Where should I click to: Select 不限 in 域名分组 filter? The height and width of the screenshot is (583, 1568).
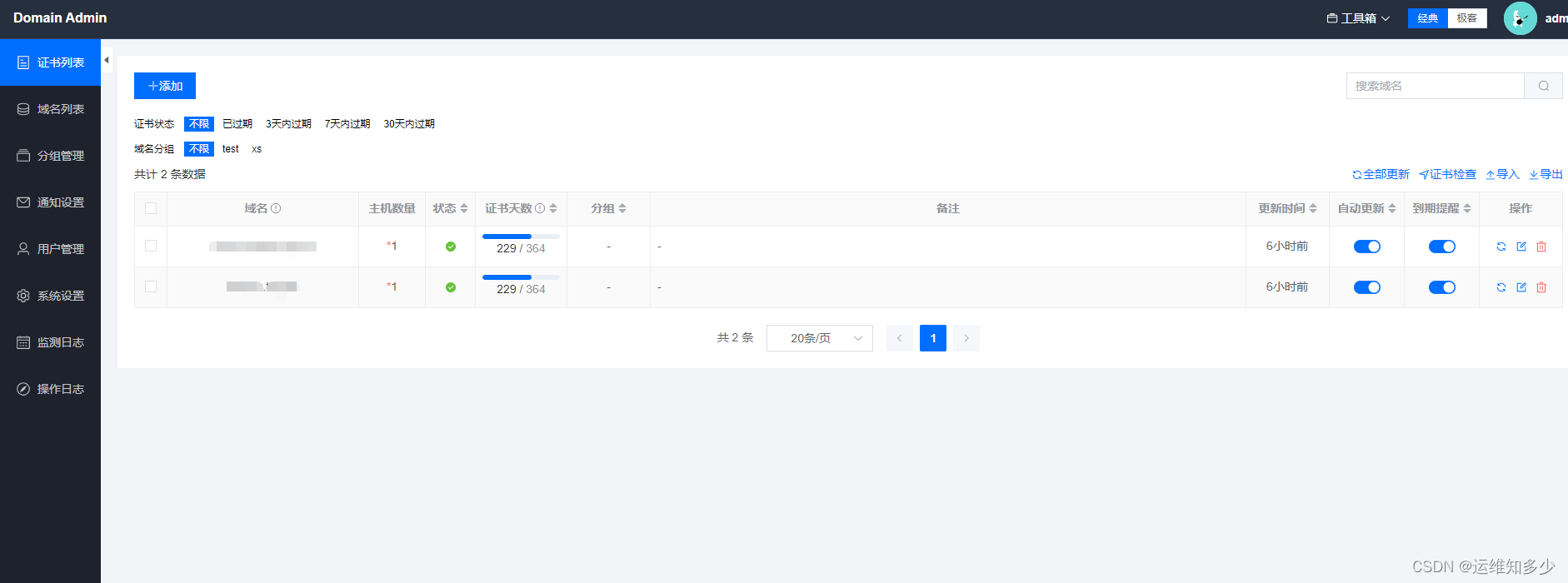pos(199,149)
